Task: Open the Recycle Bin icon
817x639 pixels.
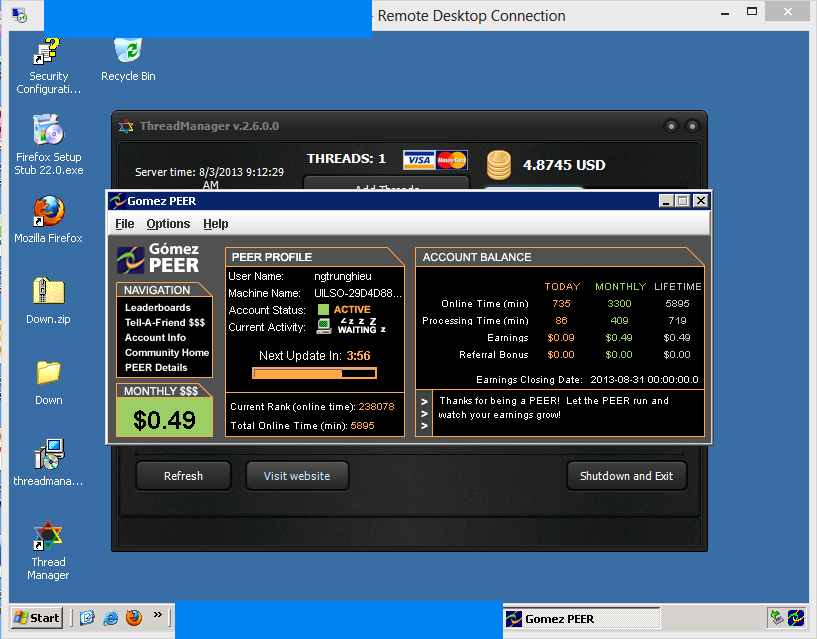Action: 128,60
